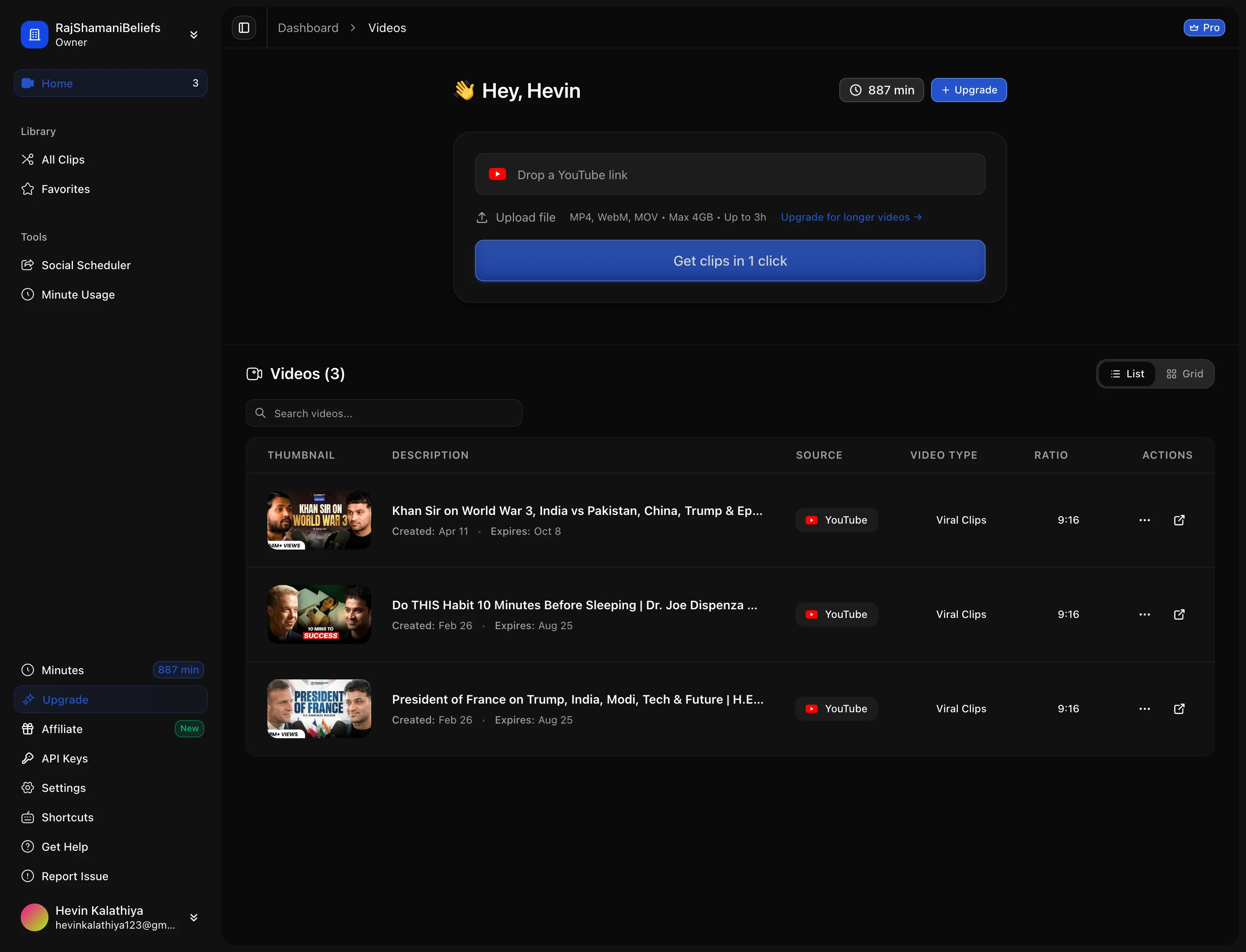Open more options for President of France video
Image resolution: width=1246 pixels, height=952 pixels.
pos(1145,709)
